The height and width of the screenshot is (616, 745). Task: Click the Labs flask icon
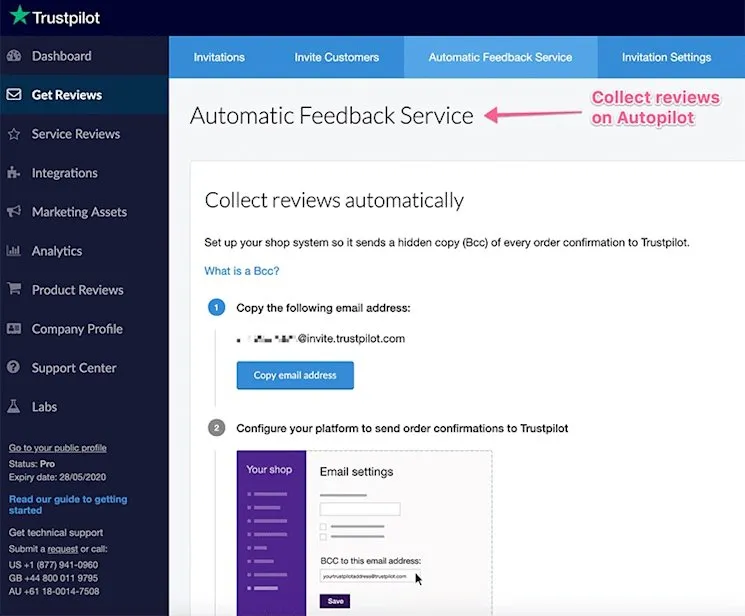pyautogui.click(x=14, y=406)
